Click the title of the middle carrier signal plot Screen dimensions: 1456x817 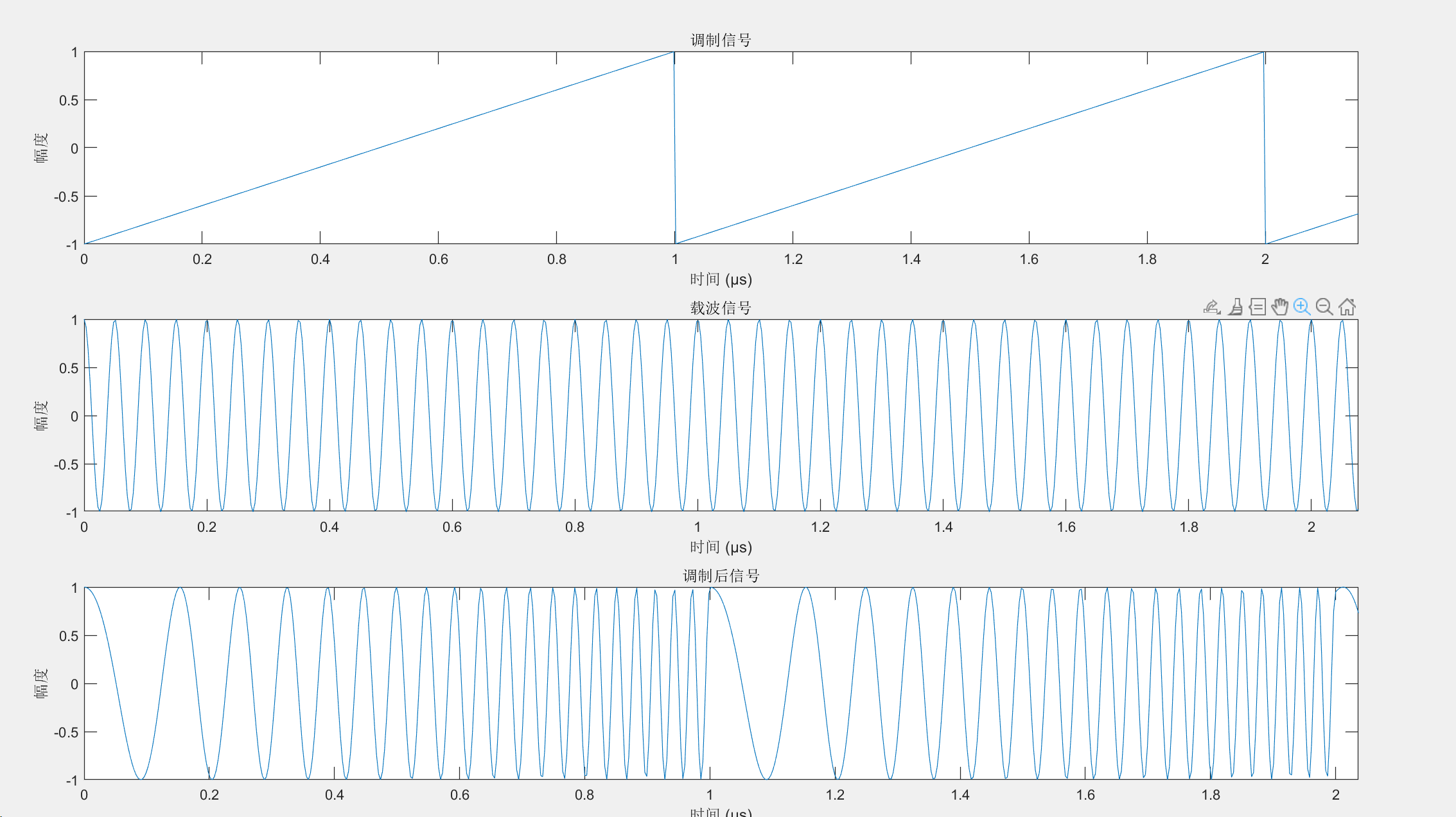click(721, 308)
